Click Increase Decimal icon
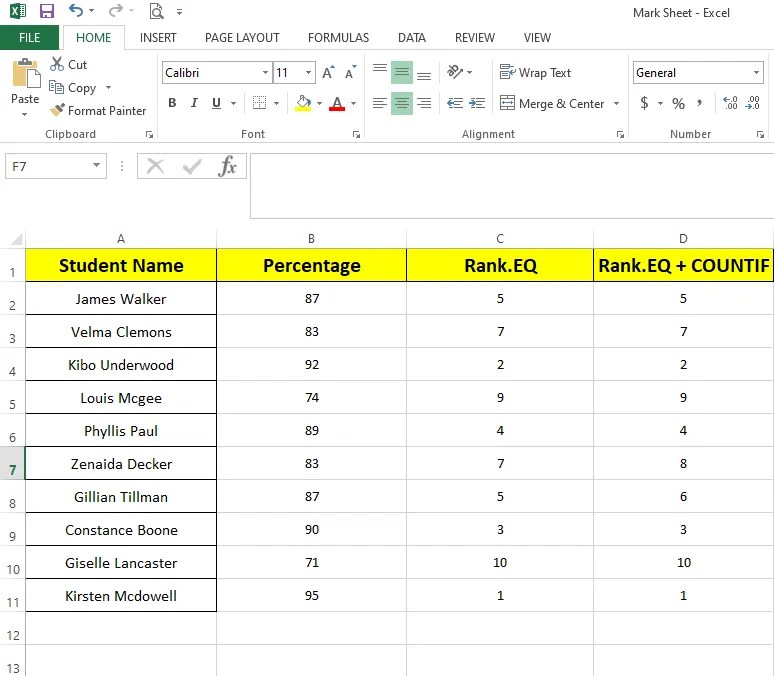This screenshot has height=676, width=774. [x=730, y=103]
